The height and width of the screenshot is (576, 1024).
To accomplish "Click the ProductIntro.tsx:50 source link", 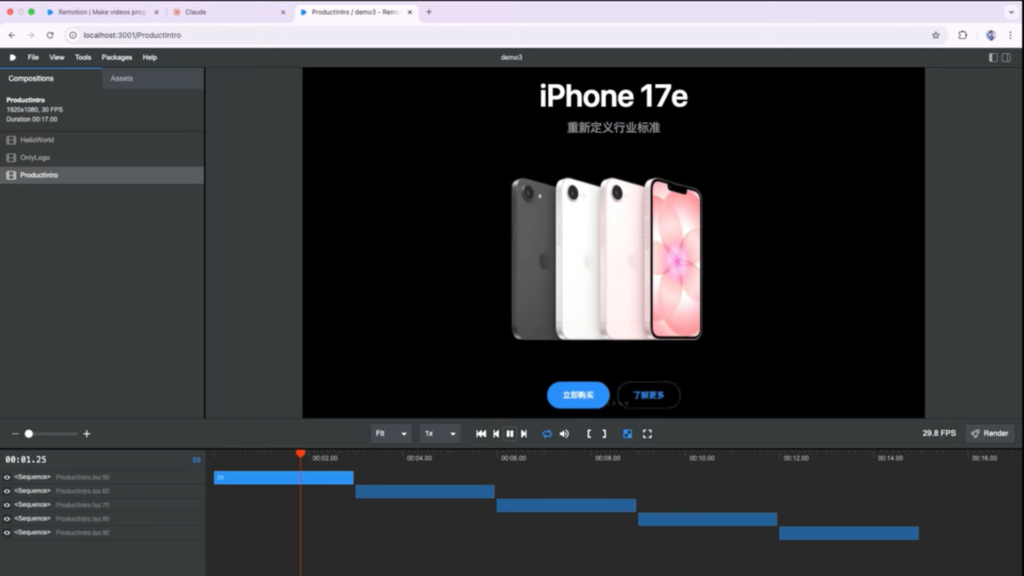I will [x=82, y=477].
